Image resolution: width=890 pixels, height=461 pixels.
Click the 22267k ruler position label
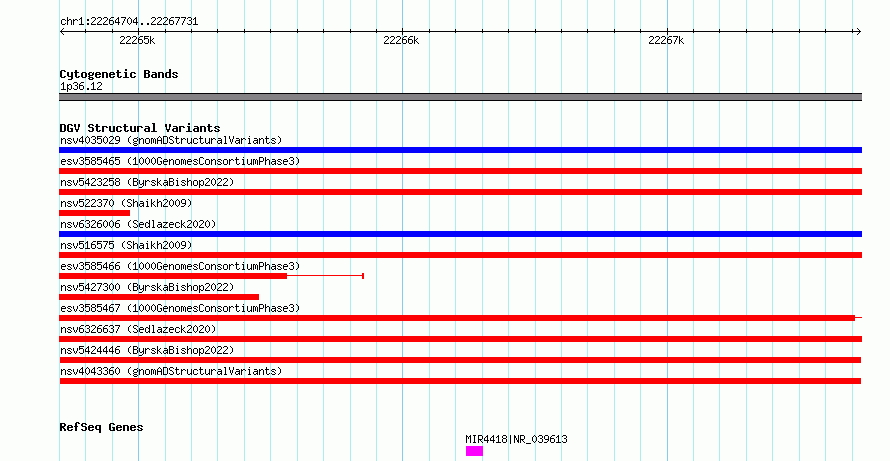(666, 40)
